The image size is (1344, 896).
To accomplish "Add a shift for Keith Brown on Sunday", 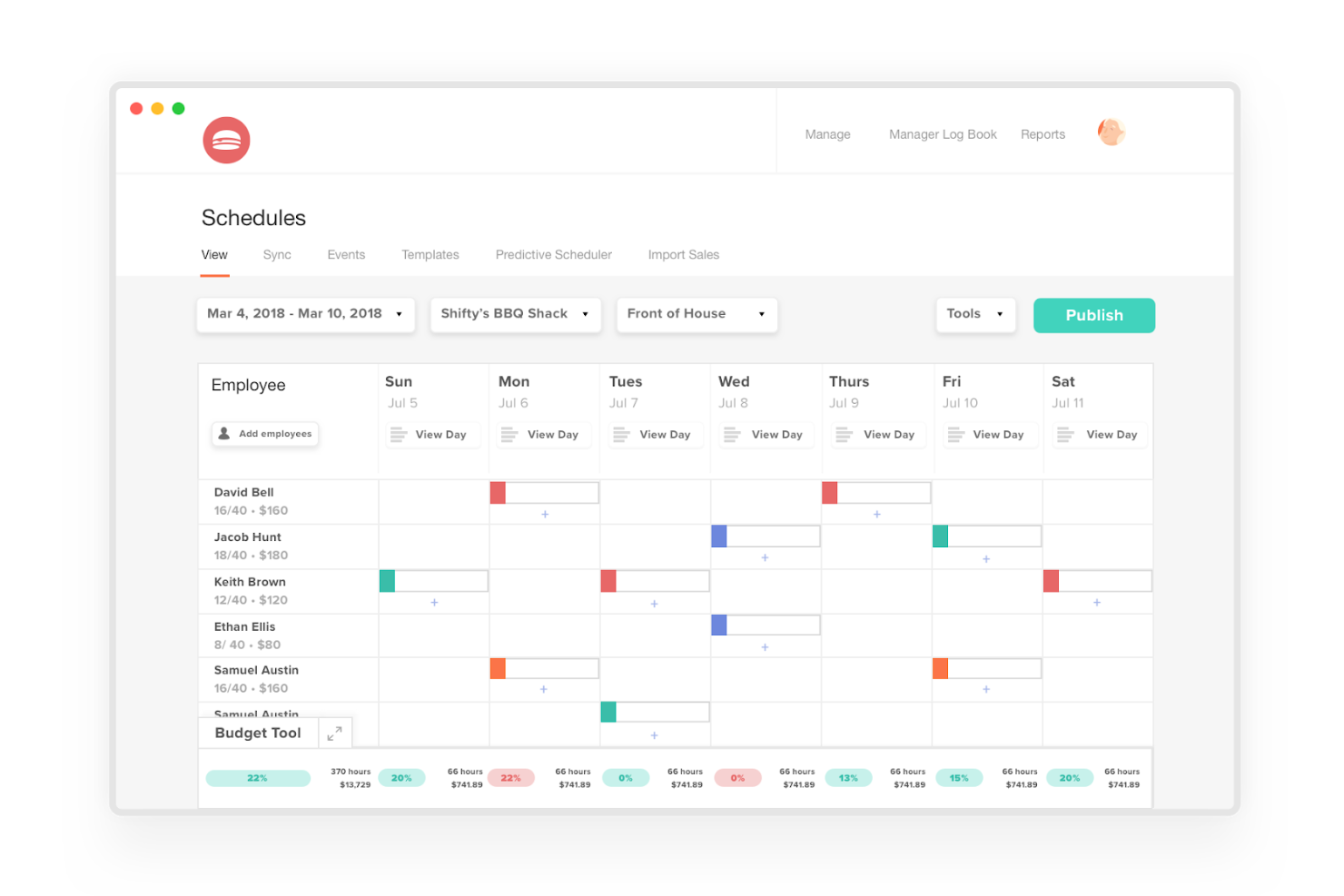I will tap(433, 602).
